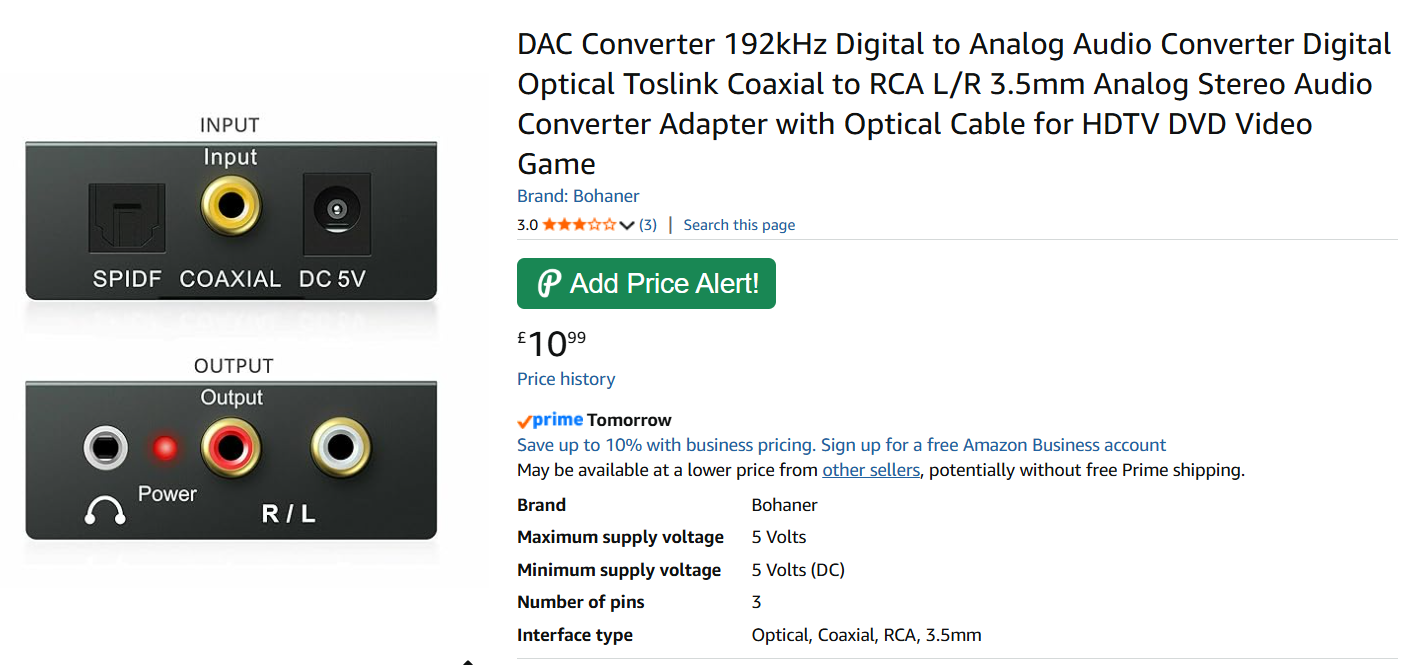This screenshot has width=1415, height=665.
Task: Click the red RCA output jack
Action: [x=231, y=446]
